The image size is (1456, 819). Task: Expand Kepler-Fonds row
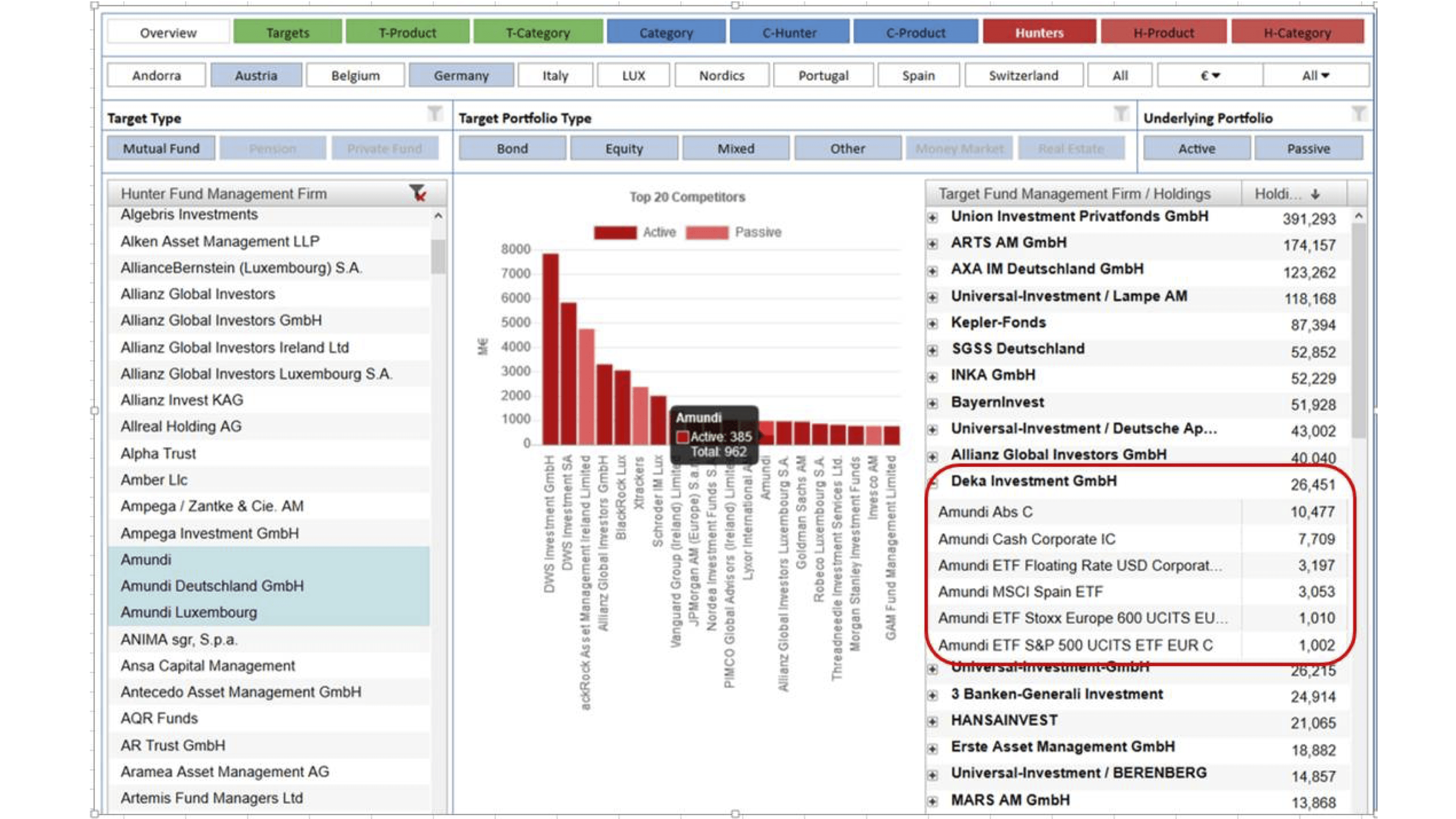point(933,324)
